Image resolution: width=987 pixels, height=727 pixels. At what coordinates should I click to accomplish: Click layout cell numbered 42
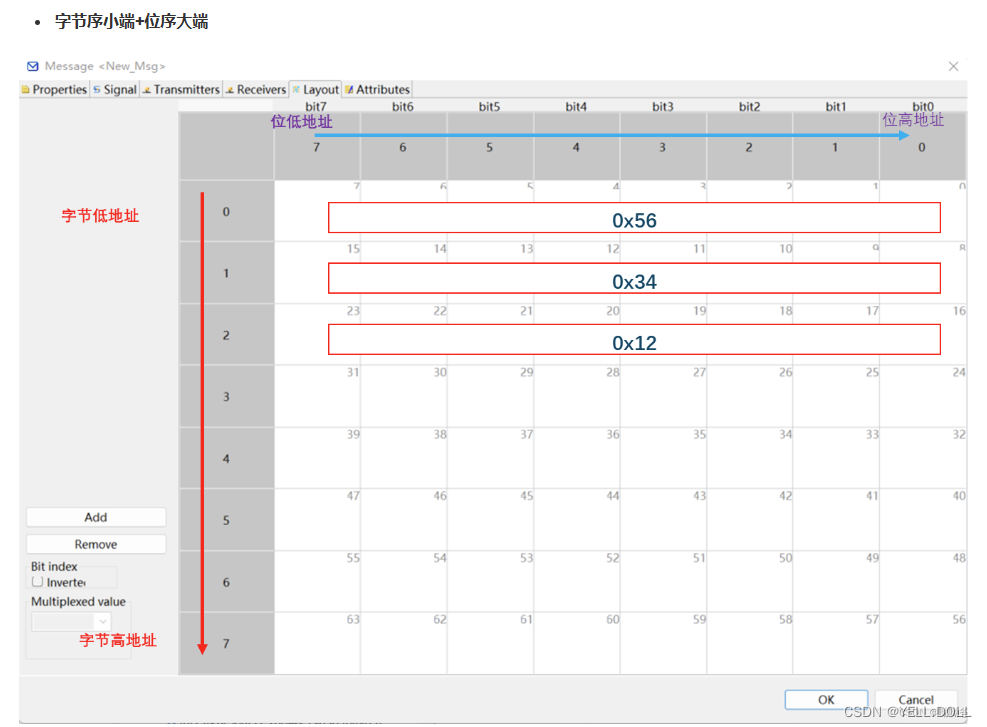click(750, 520)
